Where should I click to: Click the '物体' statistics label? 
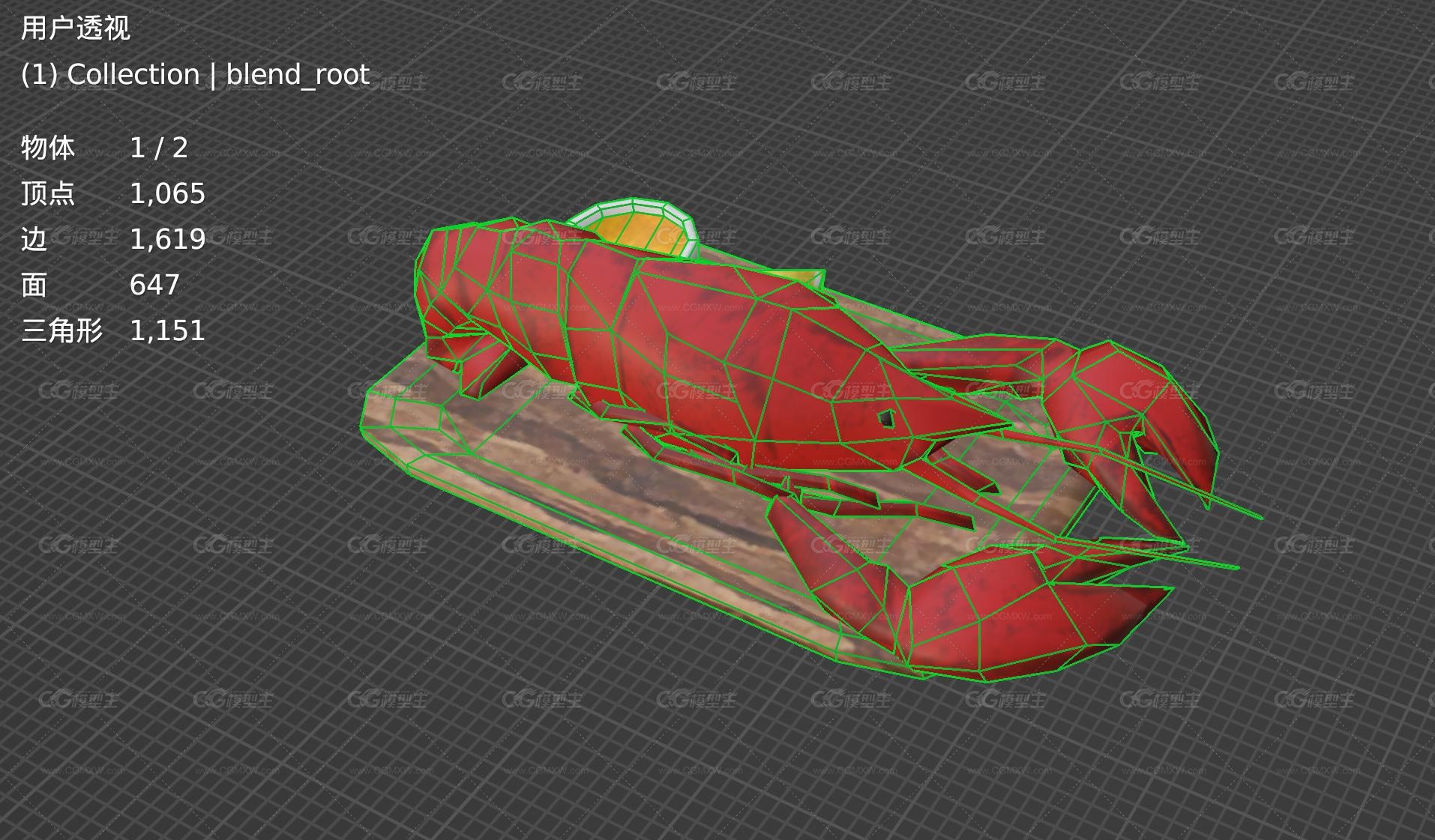click(48, 148)
